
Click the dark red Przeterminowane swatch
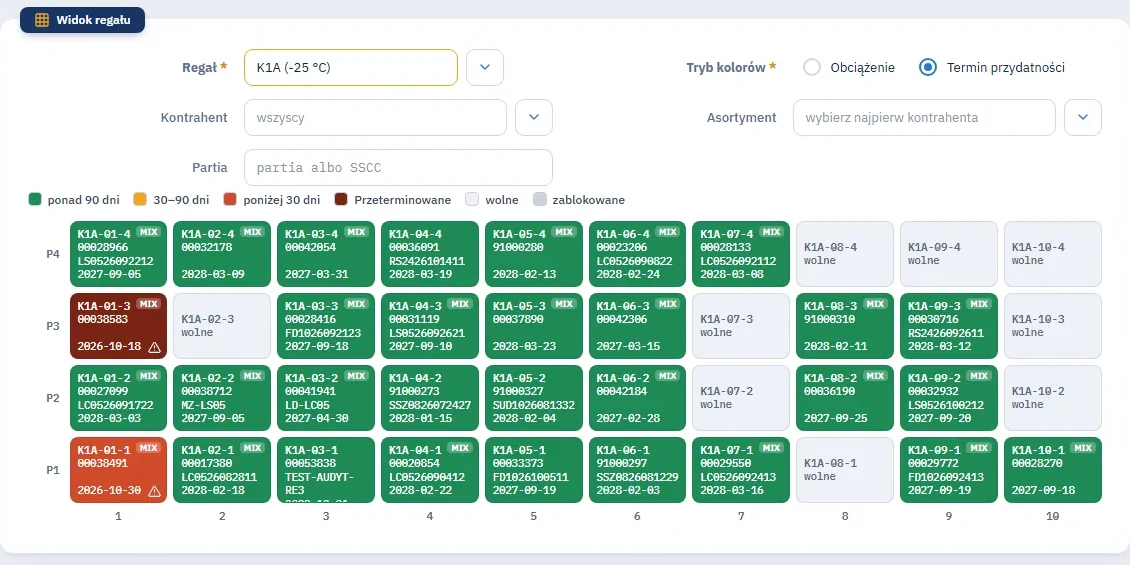coord(341,200)
